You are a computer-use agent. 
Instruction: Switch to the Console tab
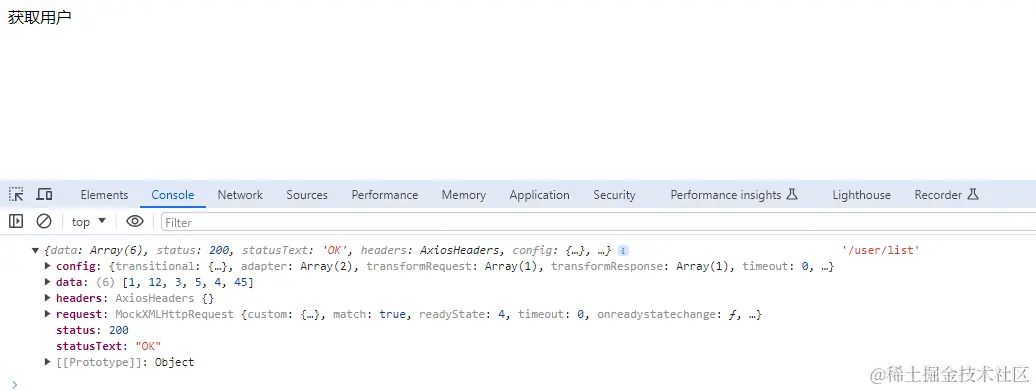[172, 195]
